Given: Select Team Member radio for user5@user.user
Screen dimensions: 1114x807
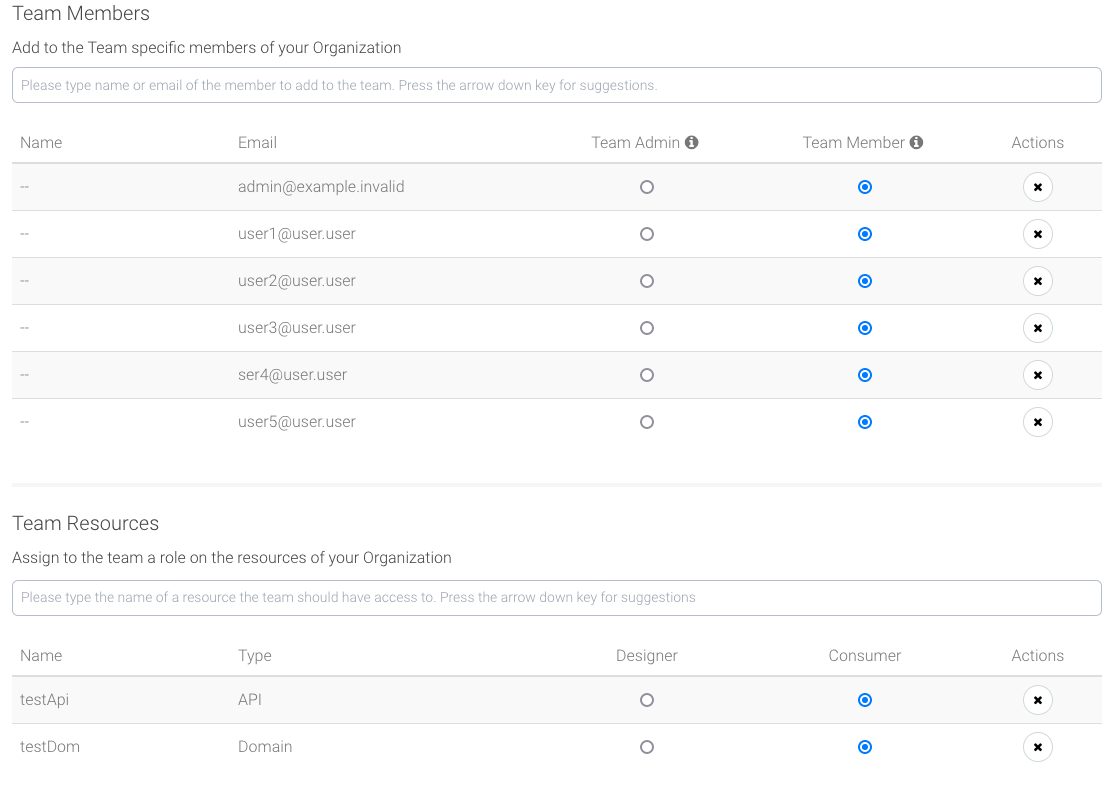Looking at the screenshot, I should (x=865, y=422).
